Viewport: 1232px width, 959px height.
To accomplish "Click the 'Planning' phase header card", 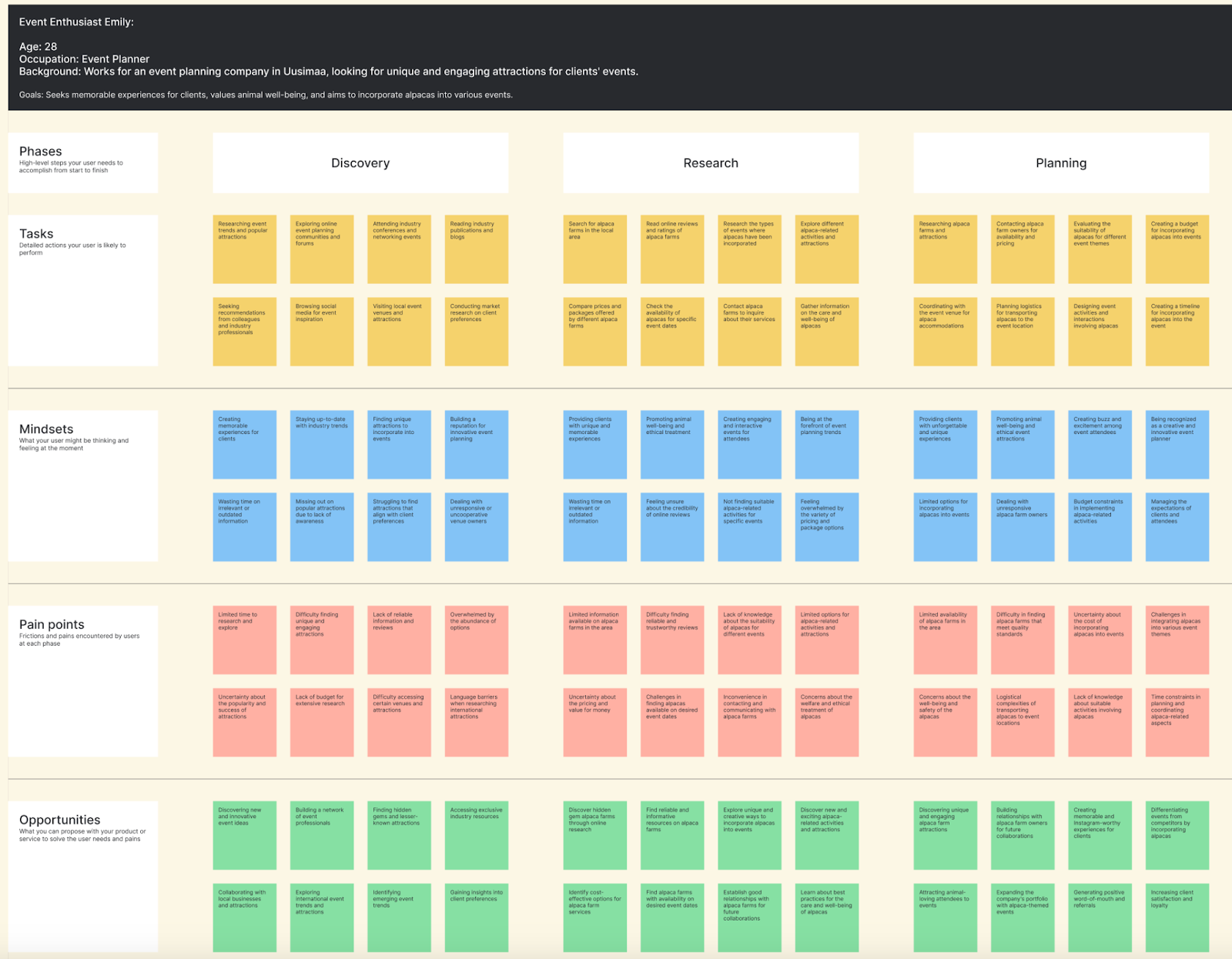I will [x=1061, y=162].
